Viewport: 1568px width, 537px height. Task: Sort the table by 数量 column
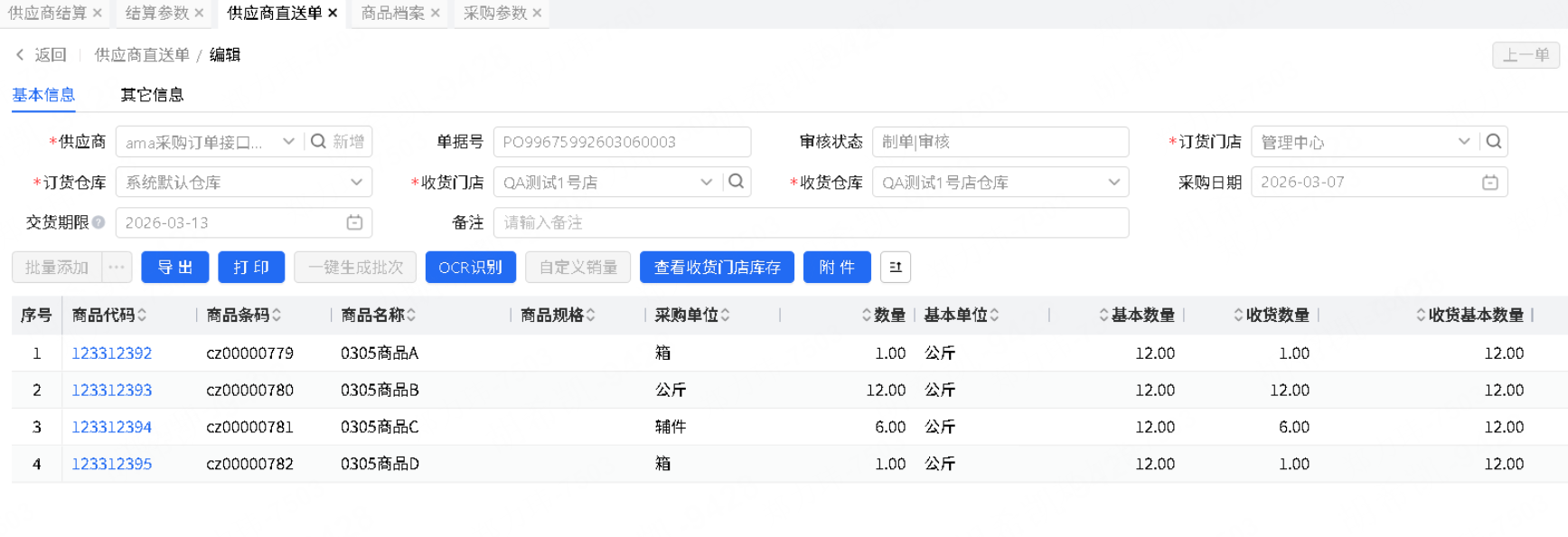coord(867,315)
